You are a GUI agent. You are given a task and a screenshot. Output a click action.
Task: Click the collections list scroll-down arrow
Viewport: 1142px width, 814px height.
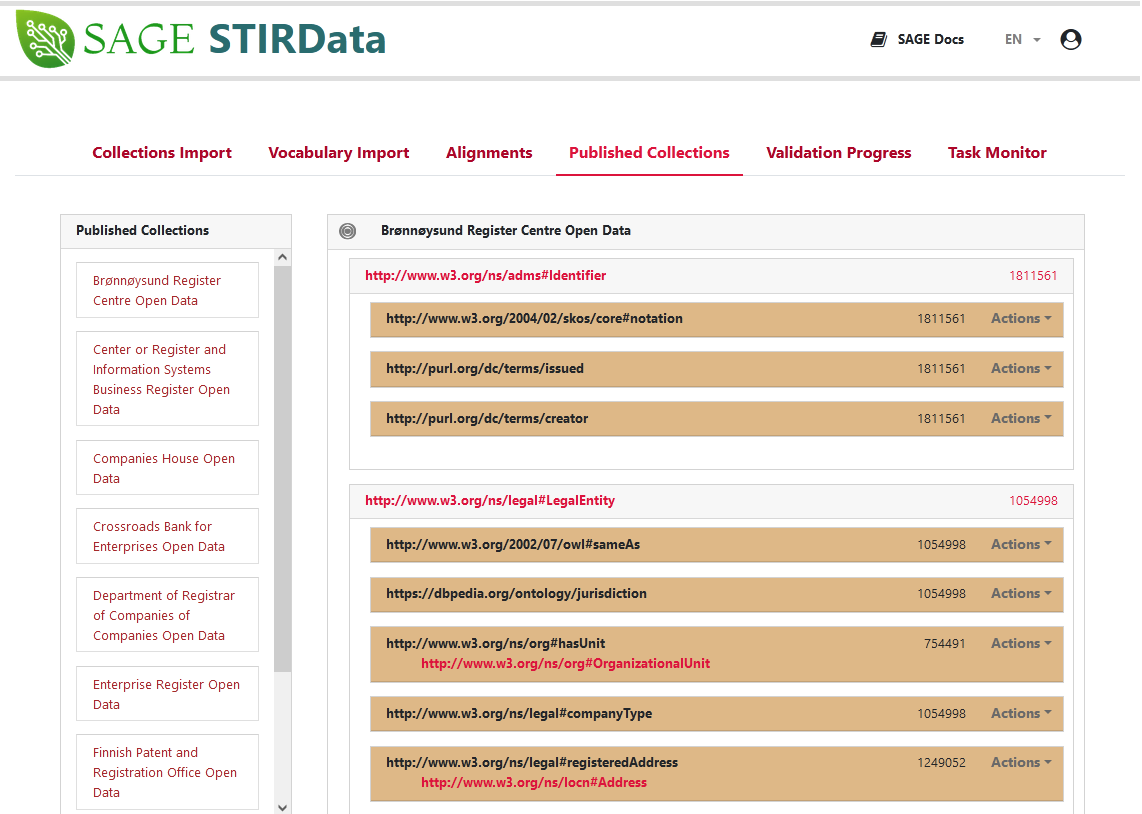click(x=283, y=807)
